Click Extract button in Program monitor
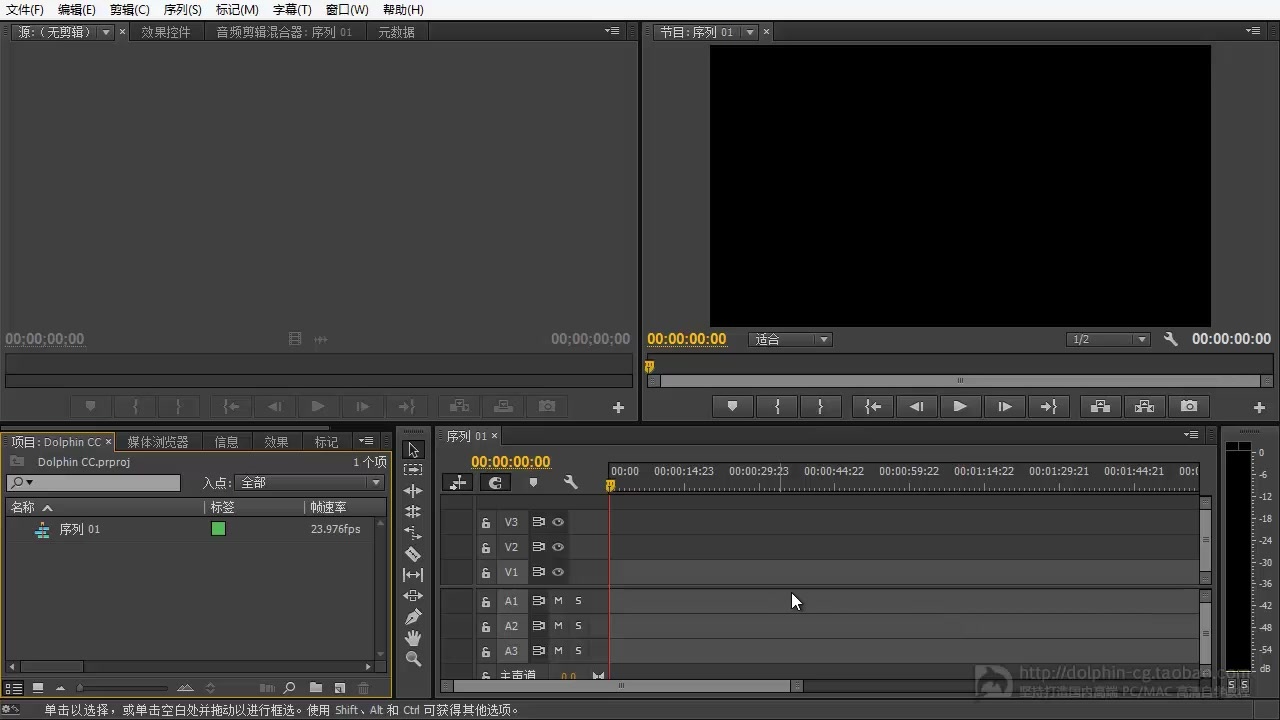This screenshot has width=1280, height=720. (1144, 407)
